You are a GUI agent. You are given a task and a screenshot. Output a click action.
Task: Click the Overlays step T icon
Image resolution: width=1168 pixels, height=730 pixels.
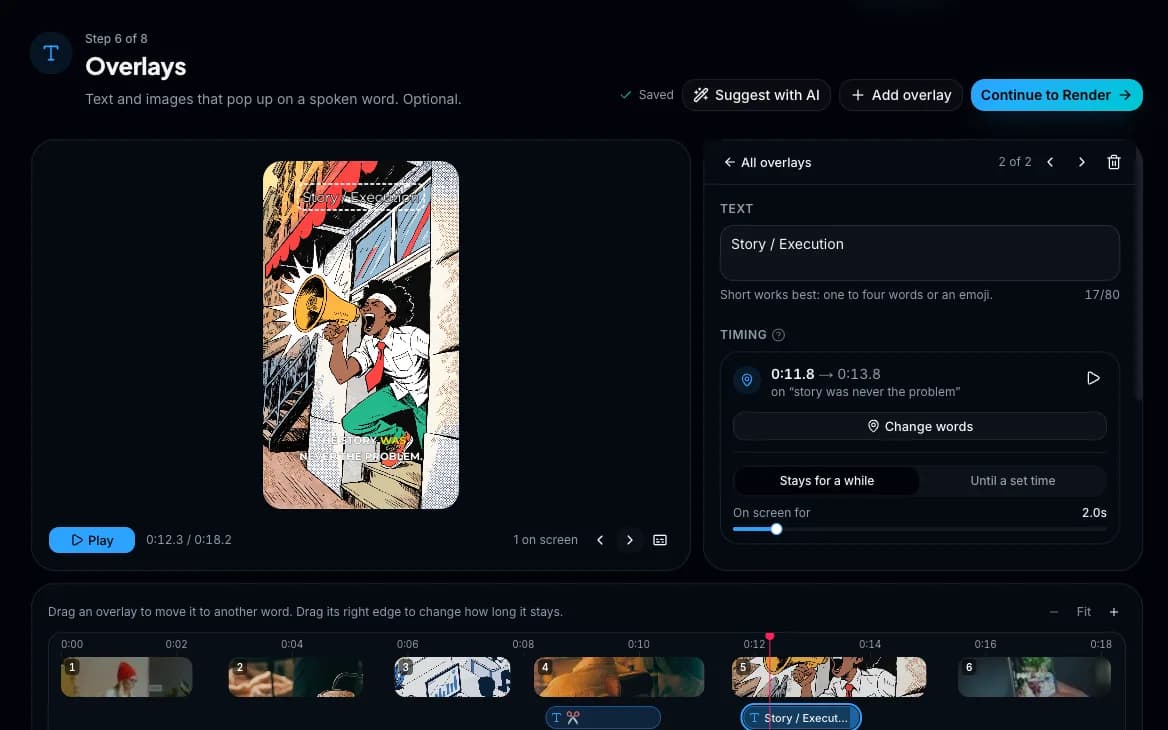51,53
